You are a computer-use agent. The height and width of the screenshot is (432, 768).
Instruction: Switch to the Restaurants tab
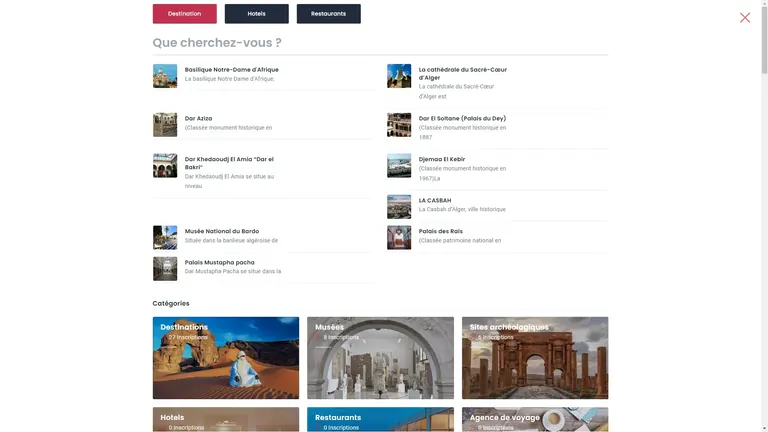coord(329,14)
